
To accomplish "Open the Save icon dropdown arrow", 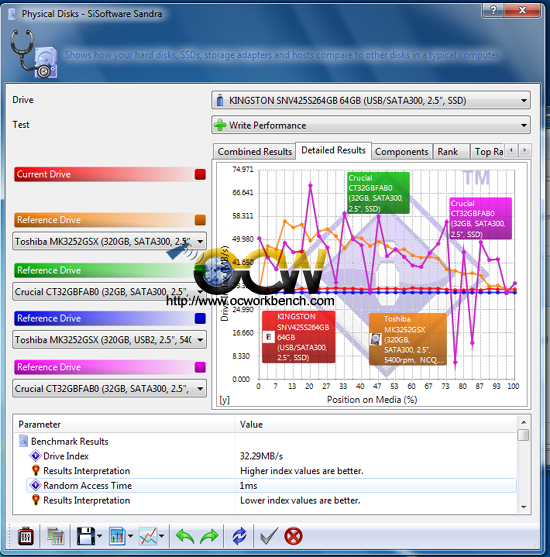I will pyautogui.click(x=99, y=536).
